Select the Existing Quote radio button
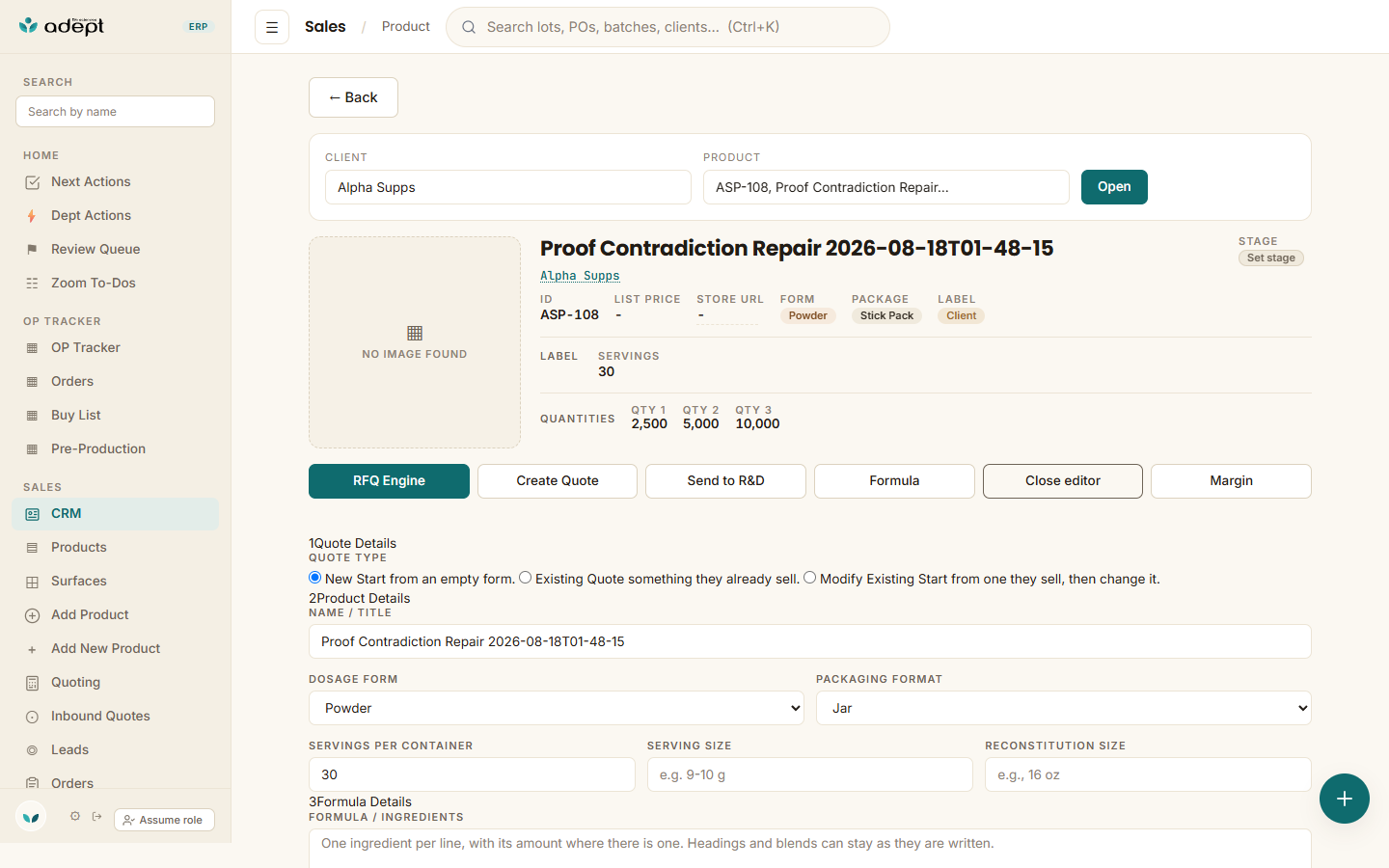1389x868 pixels. pyautogui.click(x=525, y=578)
